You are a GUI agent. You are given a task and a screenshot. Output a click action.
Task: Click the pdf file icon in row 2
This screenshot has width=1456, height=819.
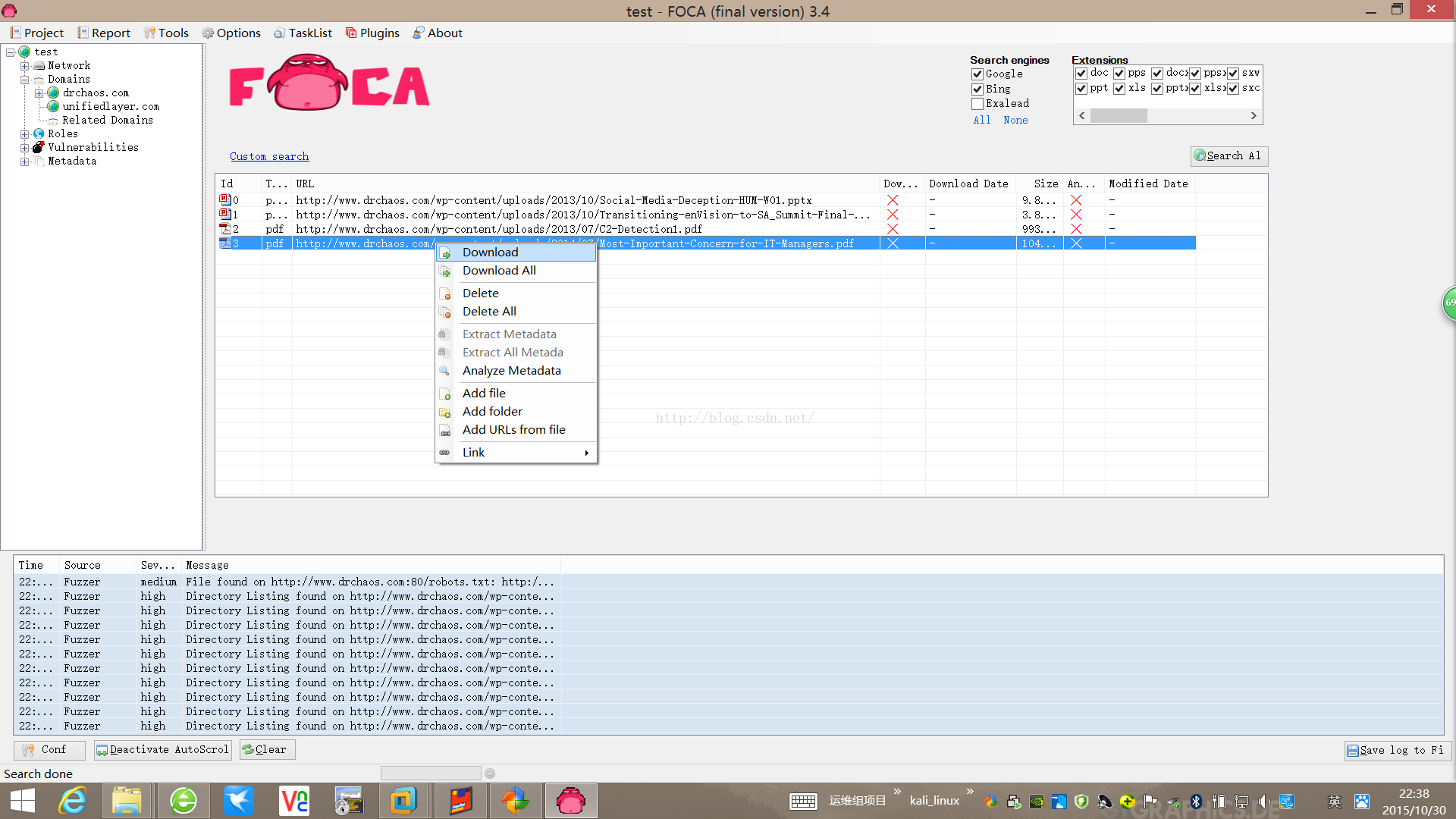tap(225, 229)
